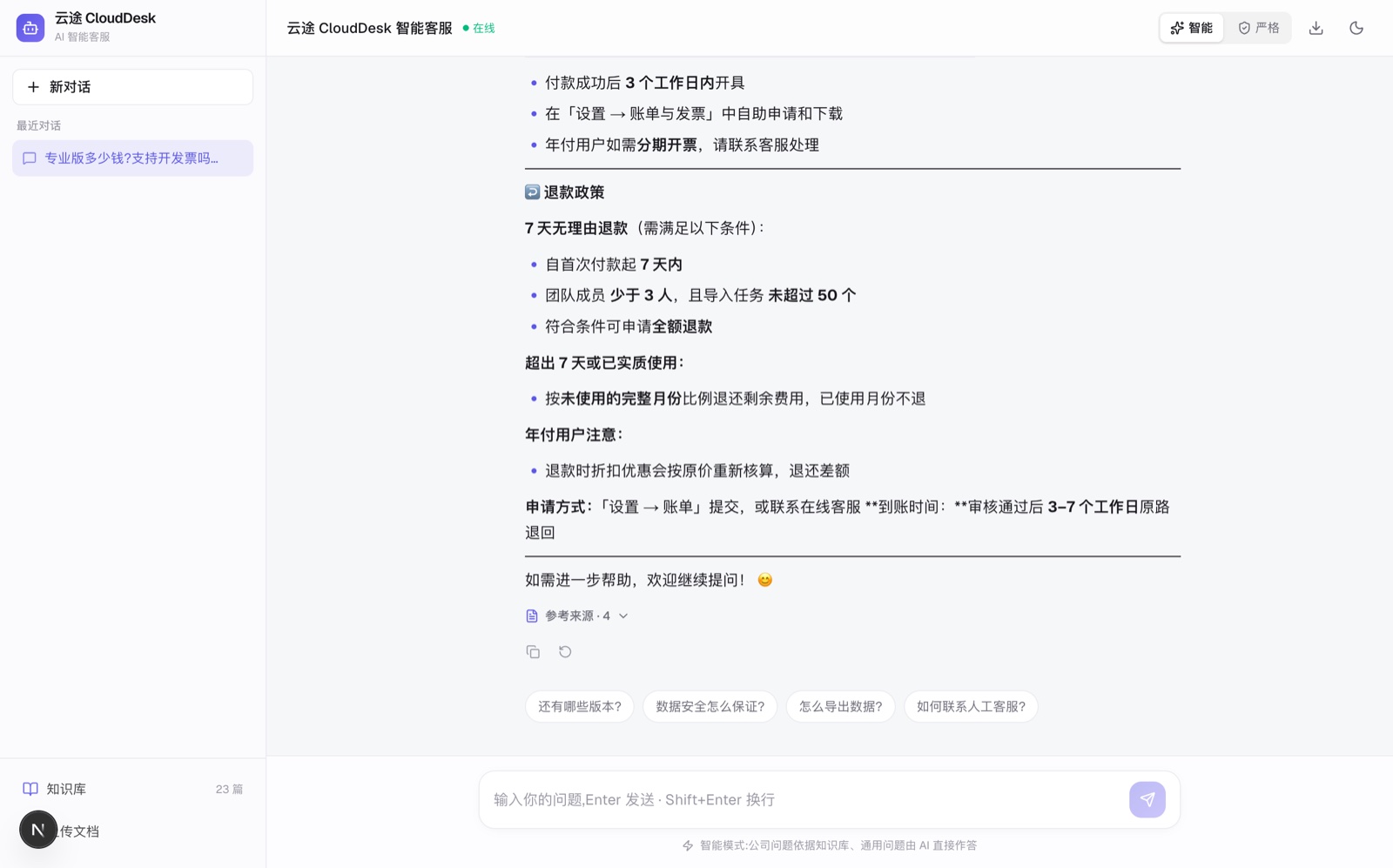
Task: Select suggestion 数据安全怎么保证?
Action: [x=710, y=706]
